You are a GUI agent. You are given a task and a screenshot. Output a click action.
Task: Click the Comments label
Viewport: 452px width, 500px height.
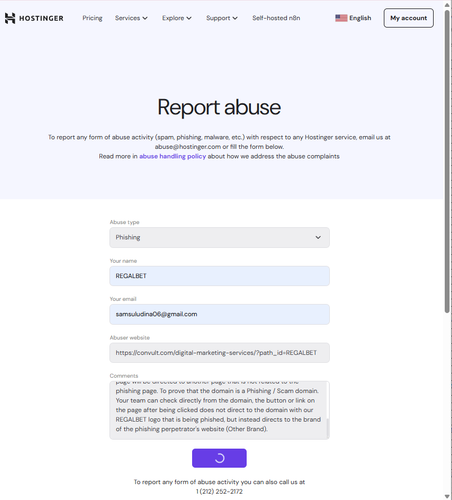[x=124, y=376]
